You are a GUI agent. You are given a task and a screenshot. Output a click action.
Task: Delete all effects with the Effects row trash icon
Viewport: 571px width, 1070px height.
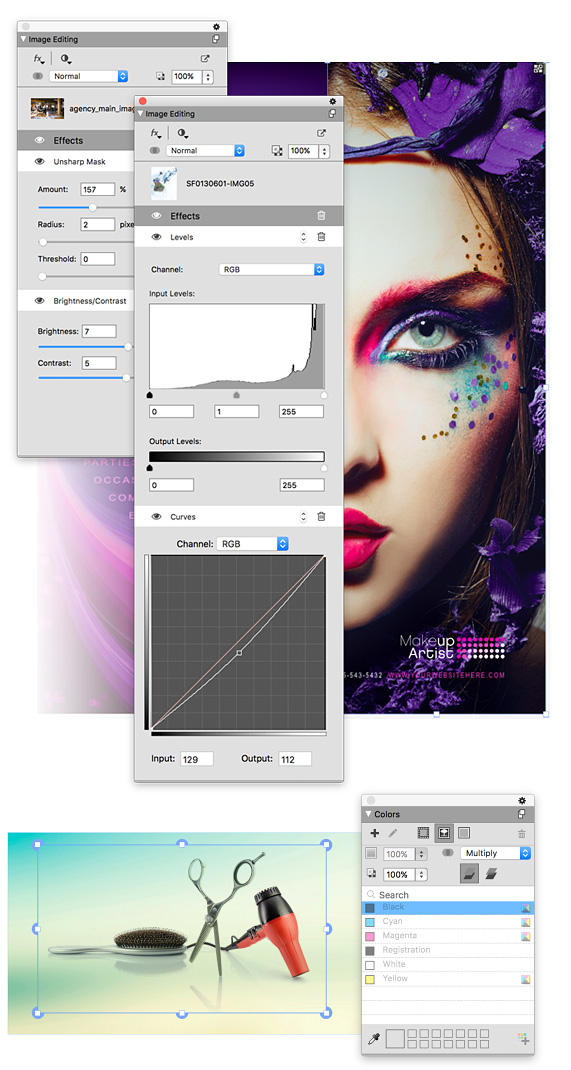tap(321, 216)
